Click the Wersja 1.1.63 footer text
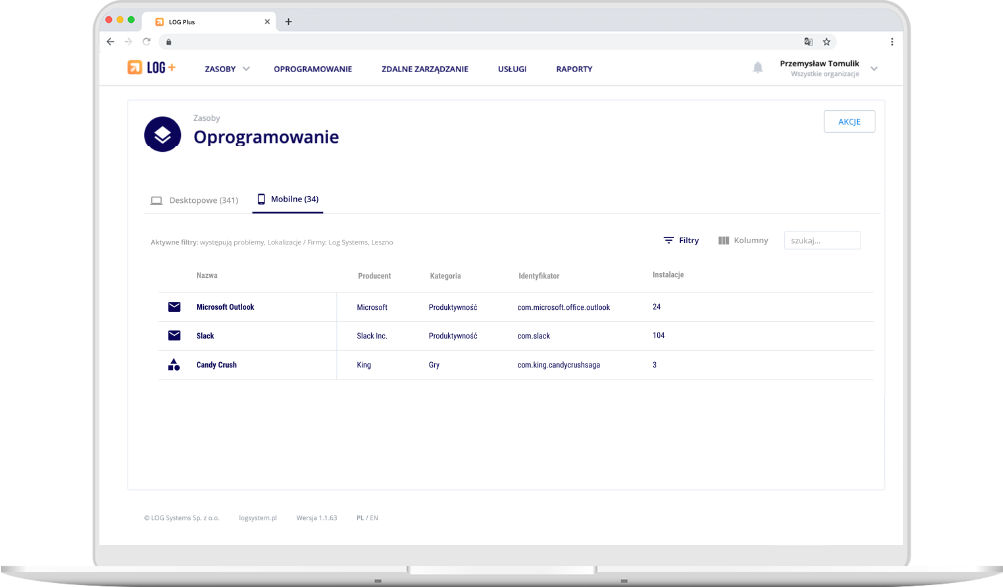Image resolution: width=1003 pixels, height=587 pixels. pyautogui.click(x=317, y=518)
